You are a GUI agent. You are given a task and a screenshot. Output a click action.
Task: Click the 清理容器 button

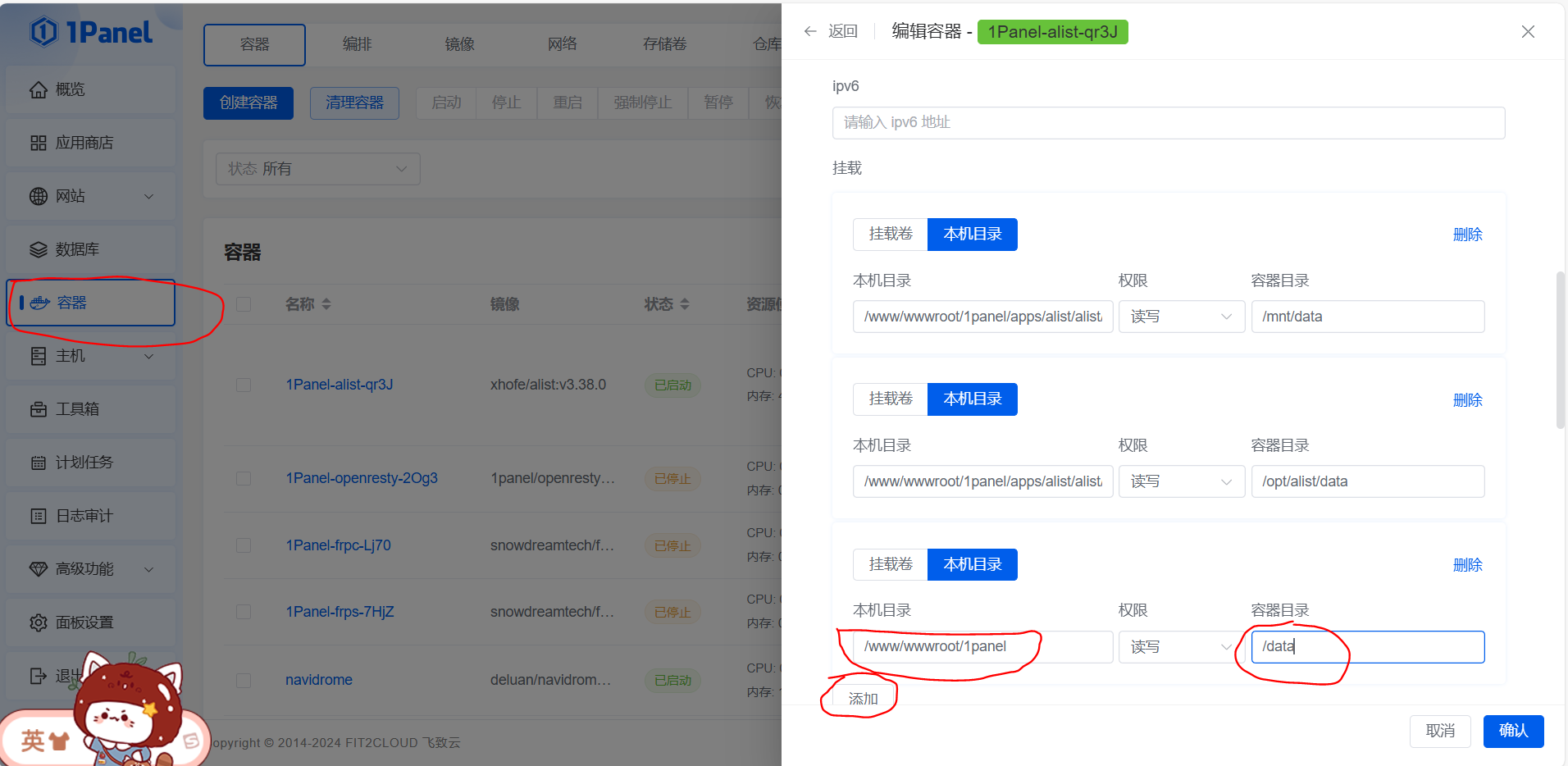[x=354, y=103]
